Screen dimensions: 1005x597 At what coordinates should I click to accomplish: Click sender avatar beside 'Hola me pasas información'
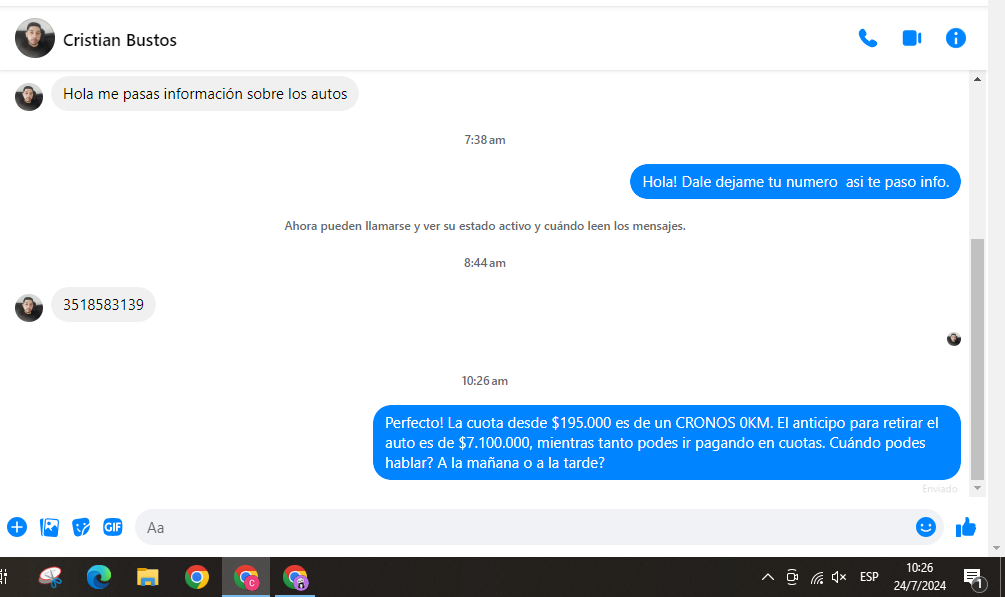coord(29,97)
